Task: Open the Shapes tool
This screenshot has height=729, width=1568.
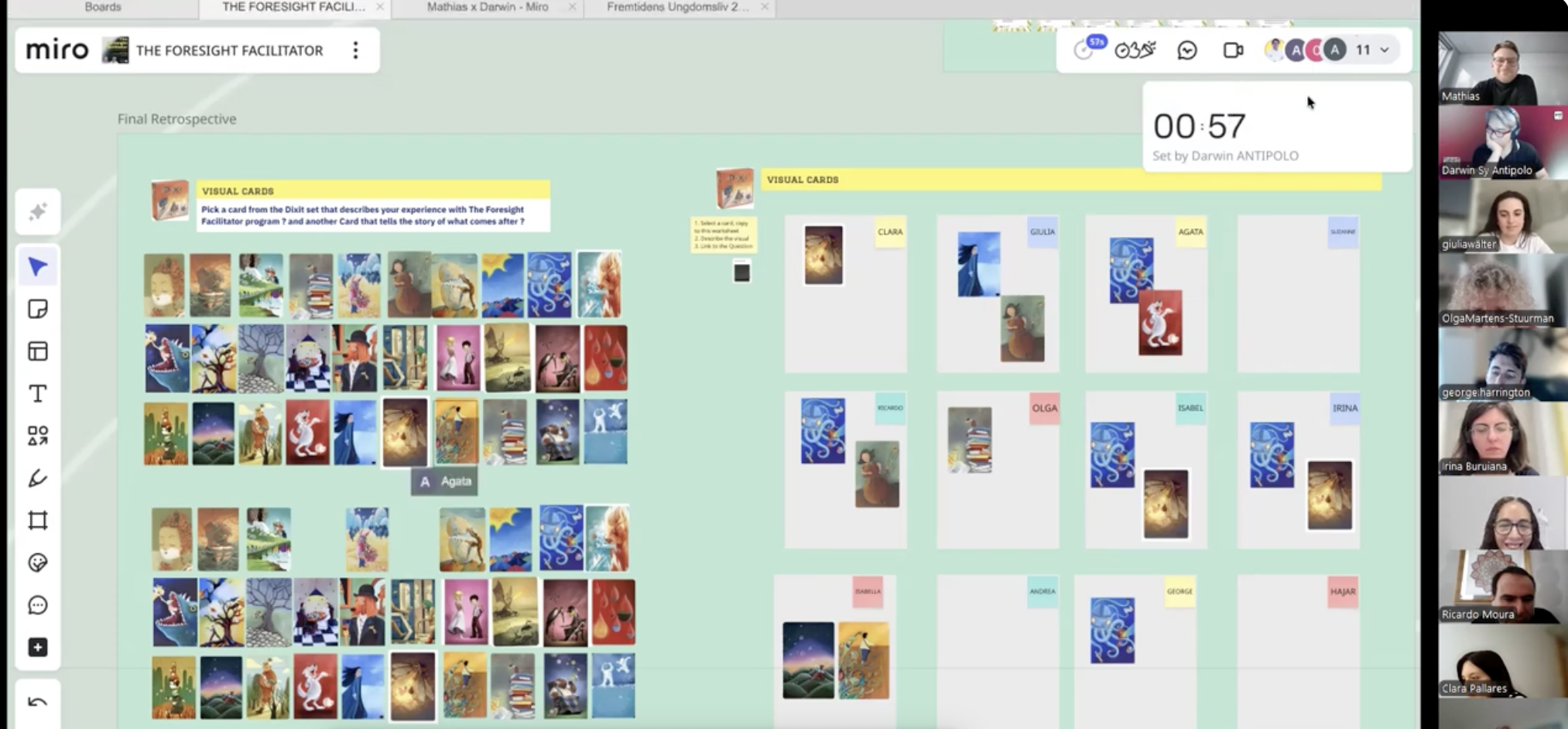Action: (x=38, y=436)
